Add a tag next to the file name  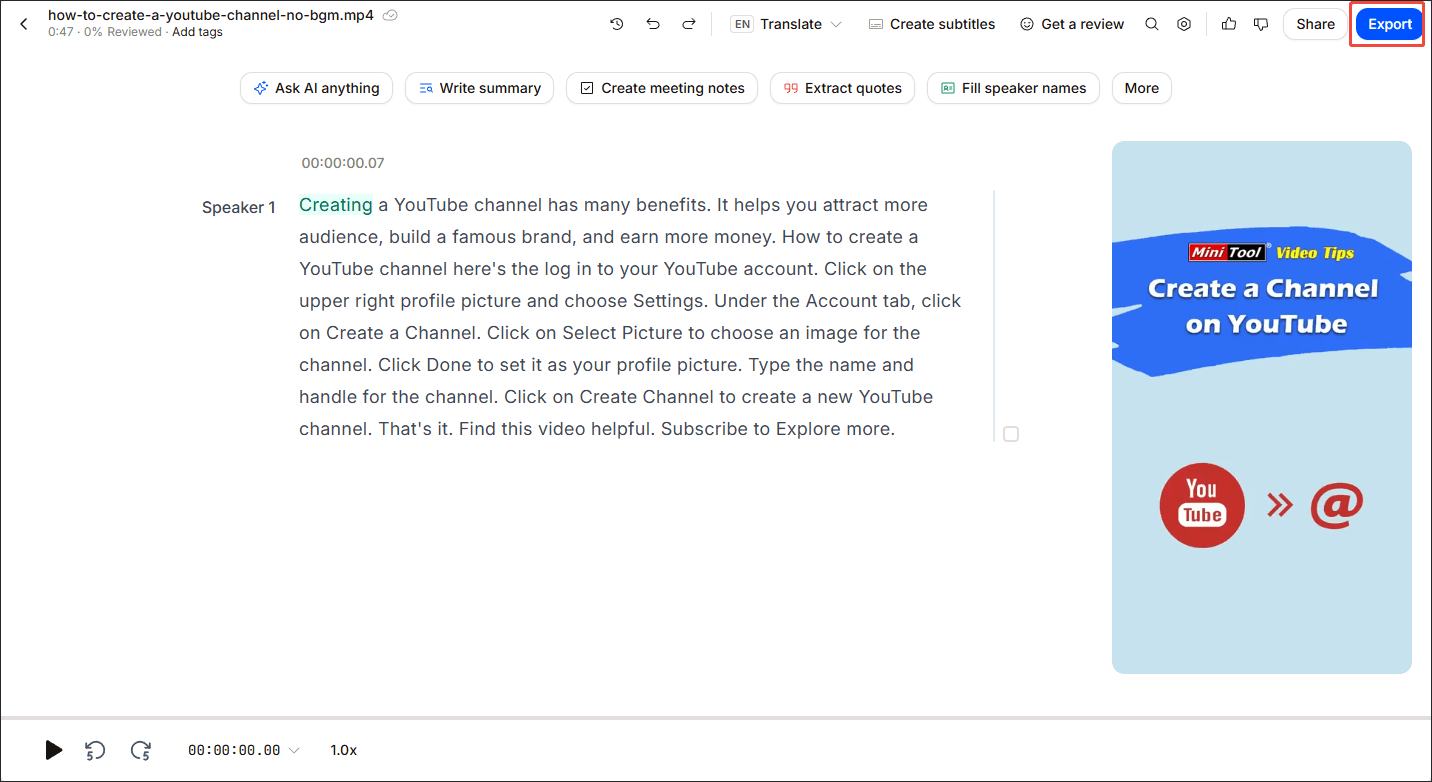197,31
